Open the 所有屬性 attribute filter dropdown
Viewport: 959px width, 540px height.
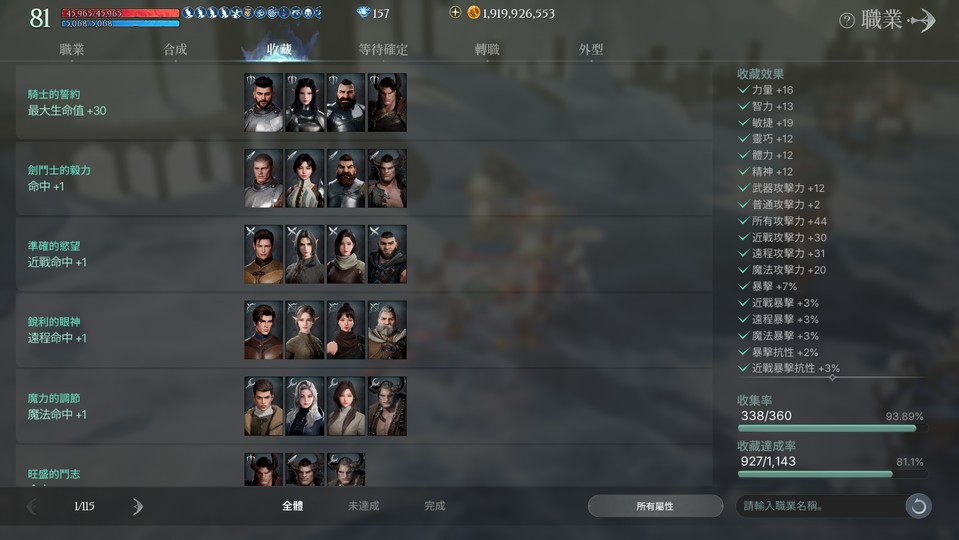click(x=655, y=506)
